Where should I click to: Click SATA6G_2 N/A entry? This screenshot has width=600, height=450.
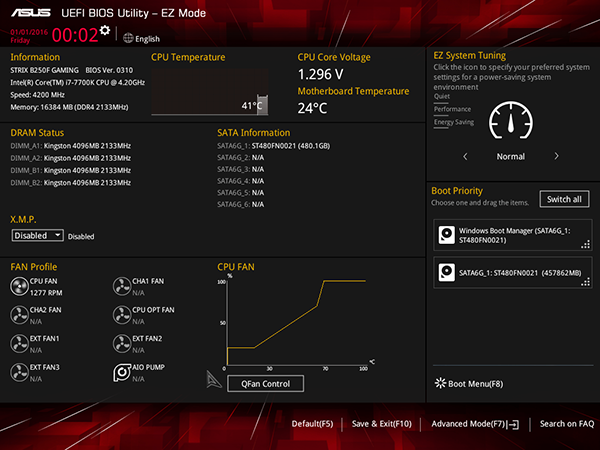(241, 158)
